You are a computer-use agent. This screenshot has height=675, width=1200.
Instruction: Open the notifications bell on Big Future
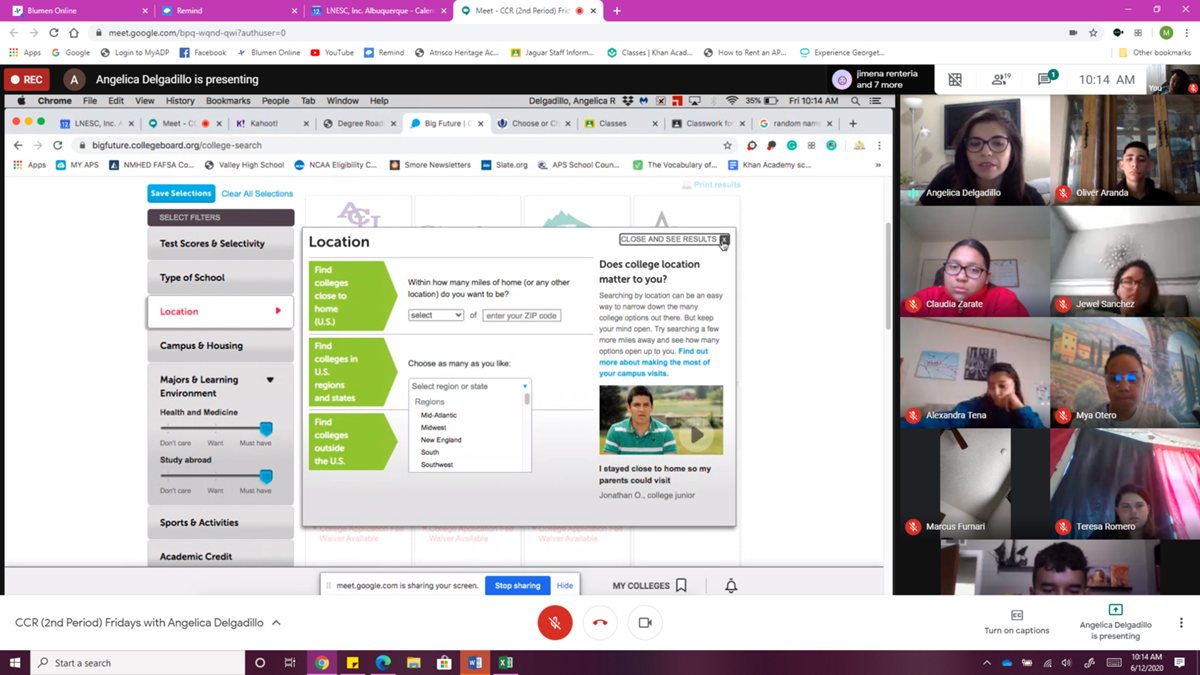point(731,586)
